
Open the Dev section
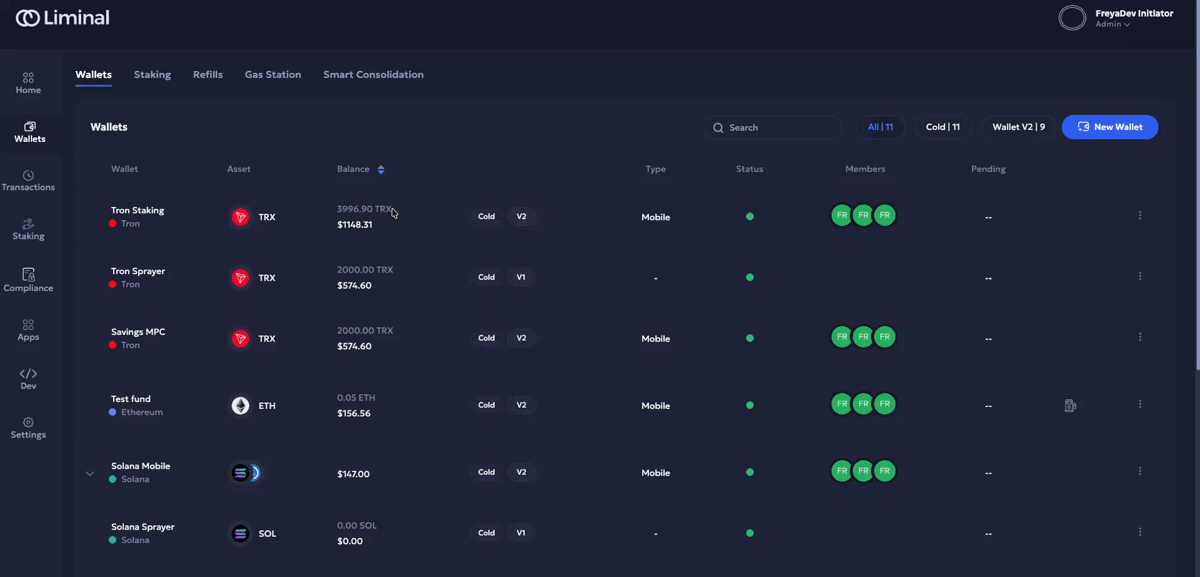pos(28,378)
